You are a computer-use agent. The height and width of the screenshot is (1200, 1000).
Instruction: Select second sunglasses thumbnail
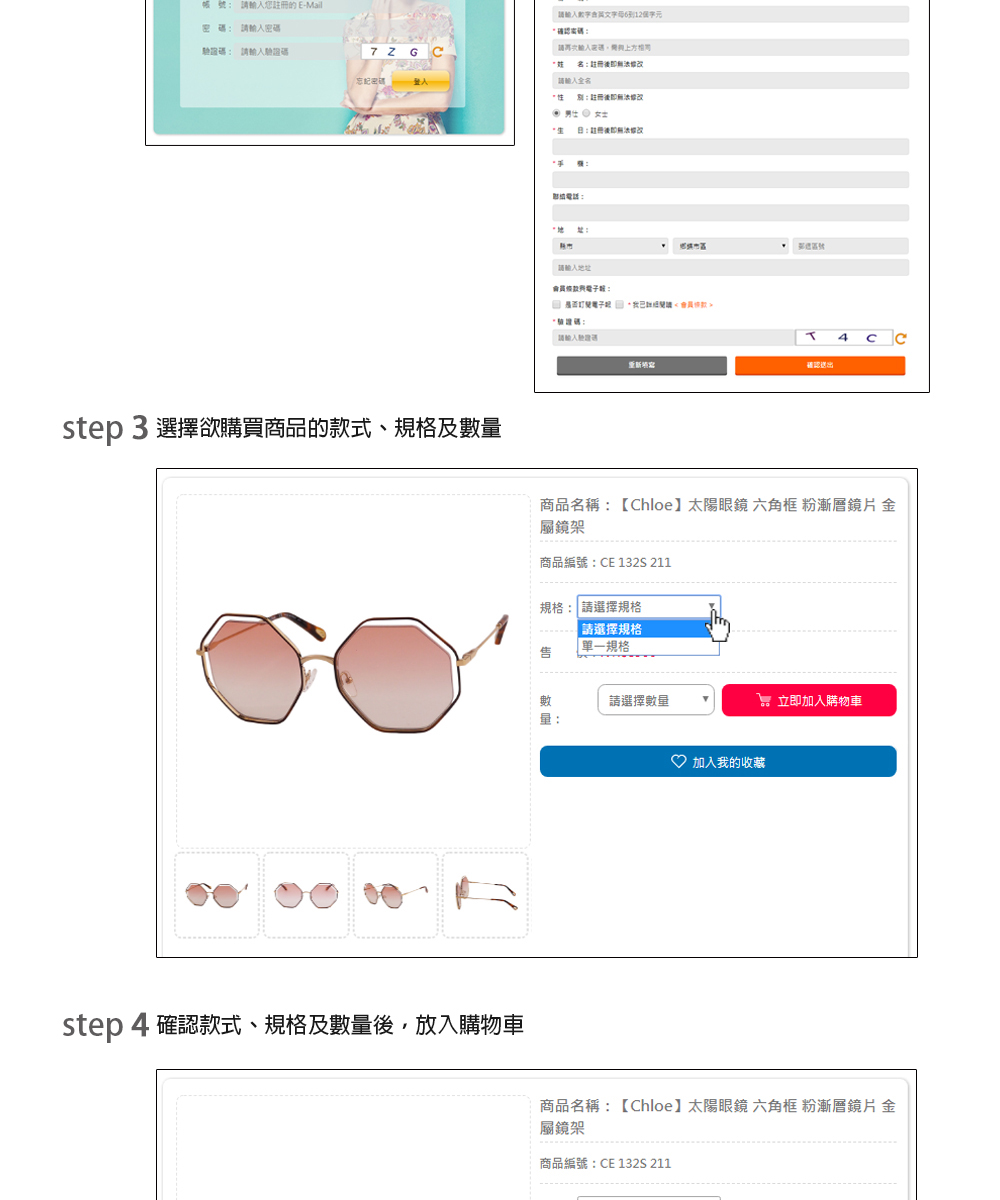coord(306,895)
